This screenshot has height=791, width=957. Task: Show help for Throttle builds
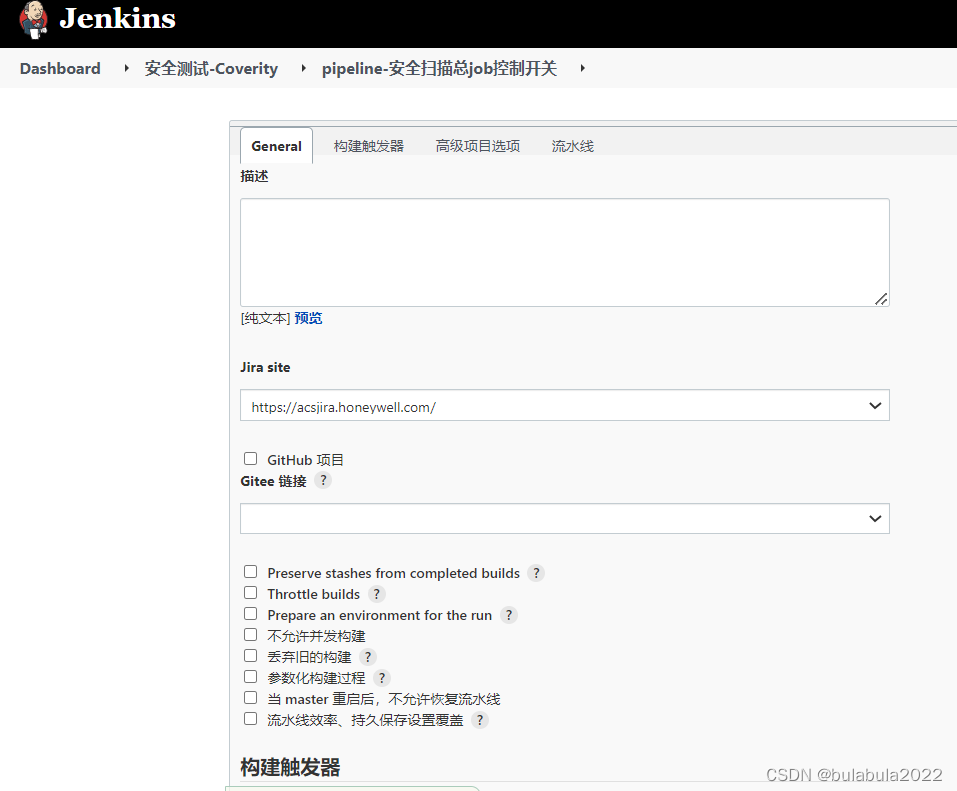(377, 594)
